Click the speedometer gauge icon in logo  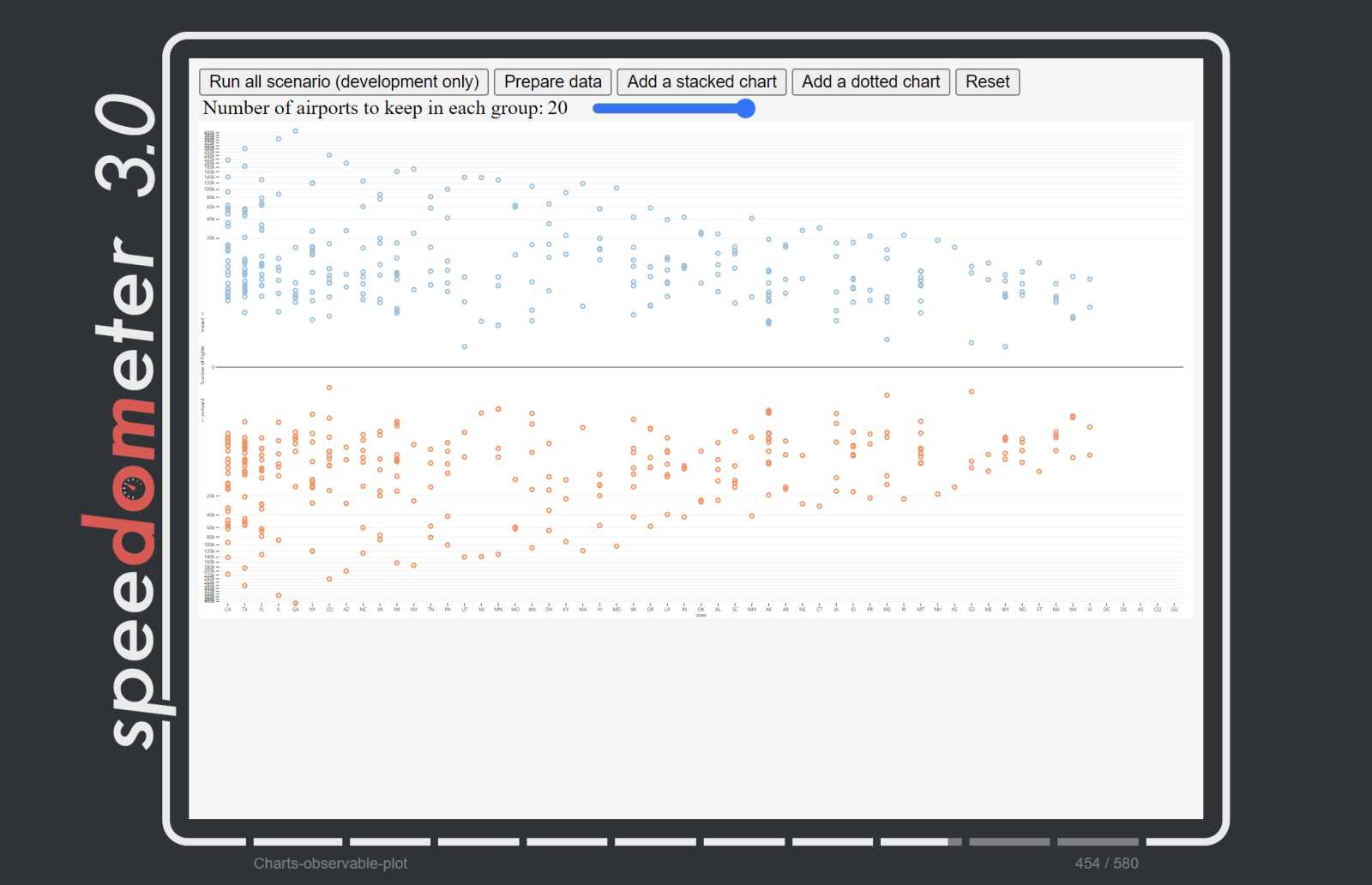pyautogui.click(x=133, y=488)
